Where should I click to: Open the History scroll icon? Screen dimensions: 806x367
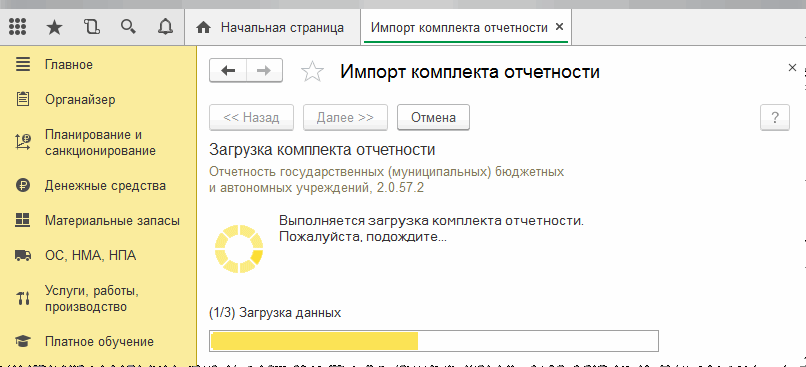[x=91, y=27]
